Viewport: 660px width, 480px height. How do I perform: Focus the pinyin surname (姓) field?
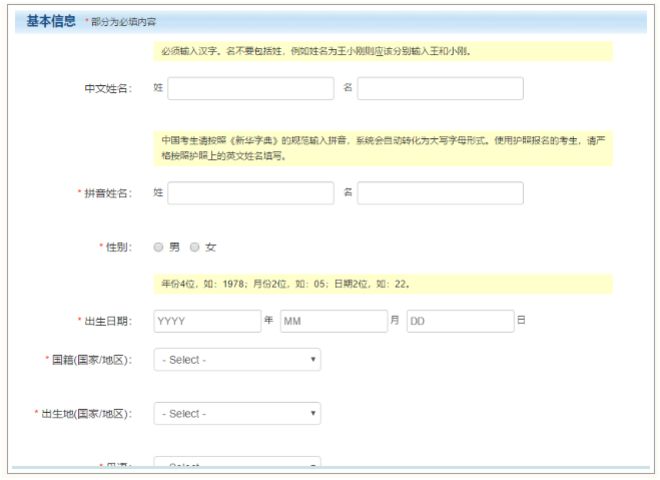(250, 193)
